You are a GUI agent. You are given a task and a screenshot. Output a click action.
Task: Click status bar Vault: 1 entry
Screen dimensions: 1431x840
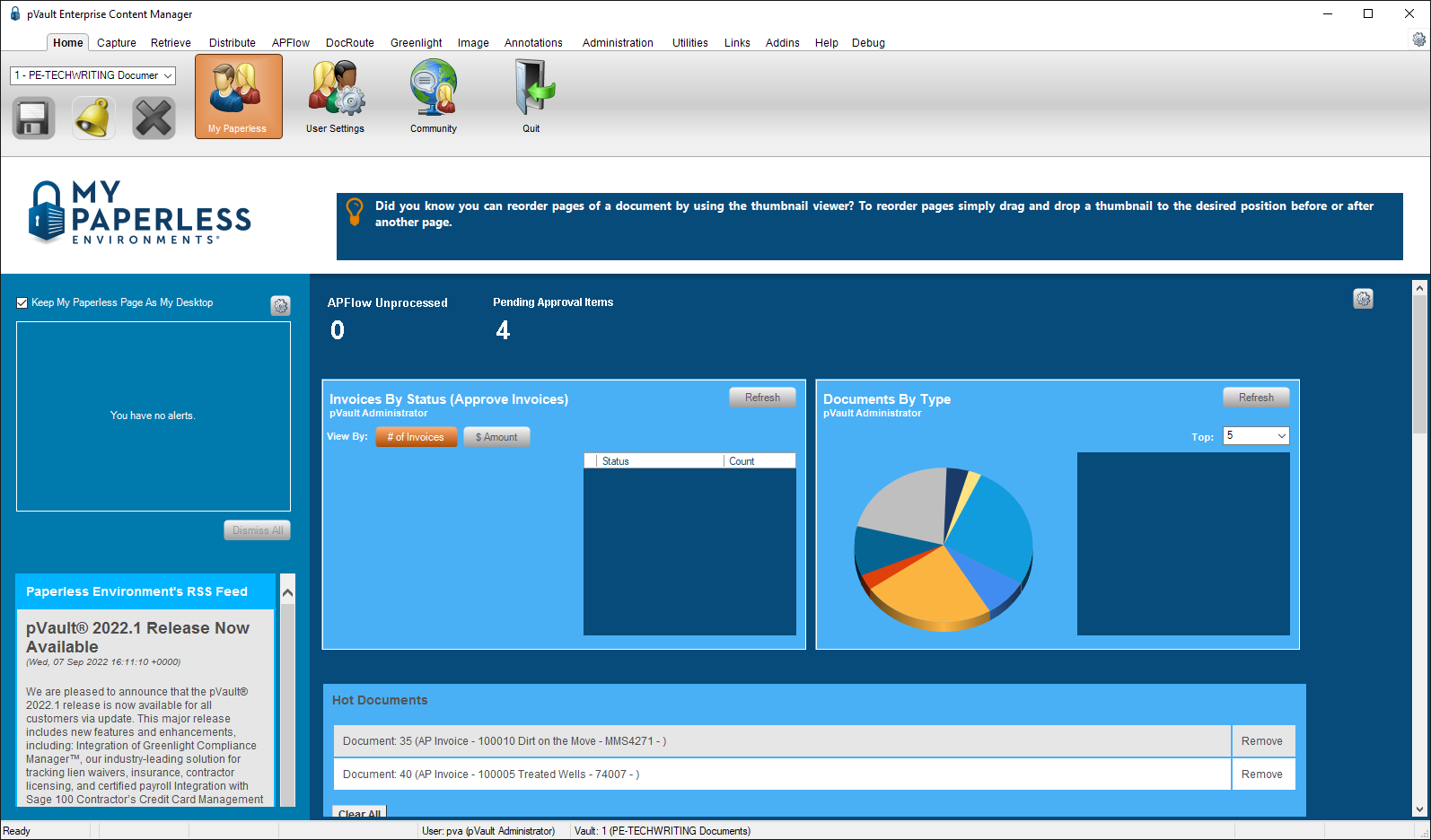pos(663,831)
